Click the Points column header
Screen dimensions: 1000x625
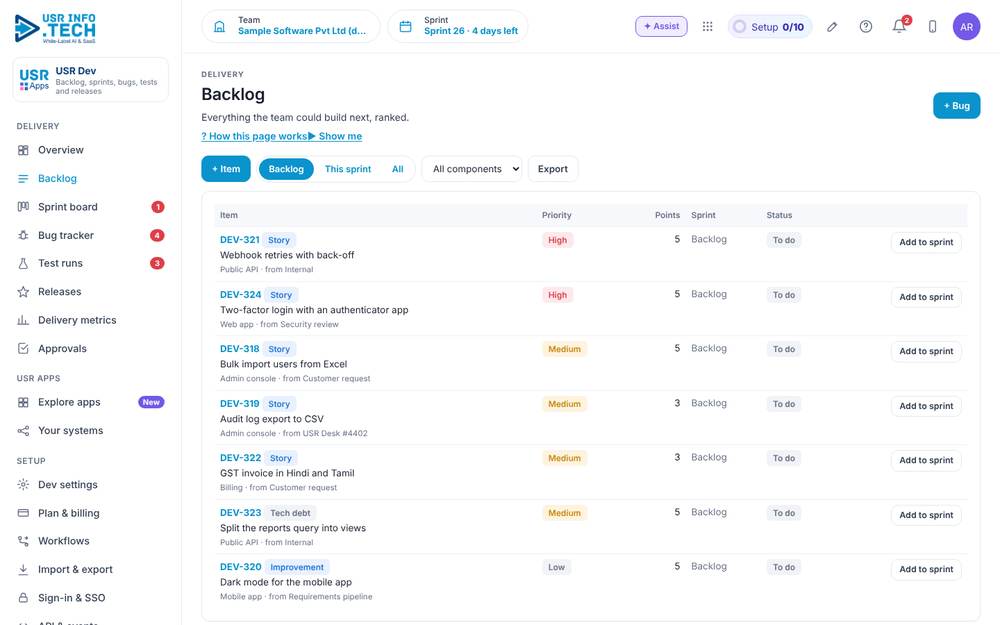coord(667,216)
